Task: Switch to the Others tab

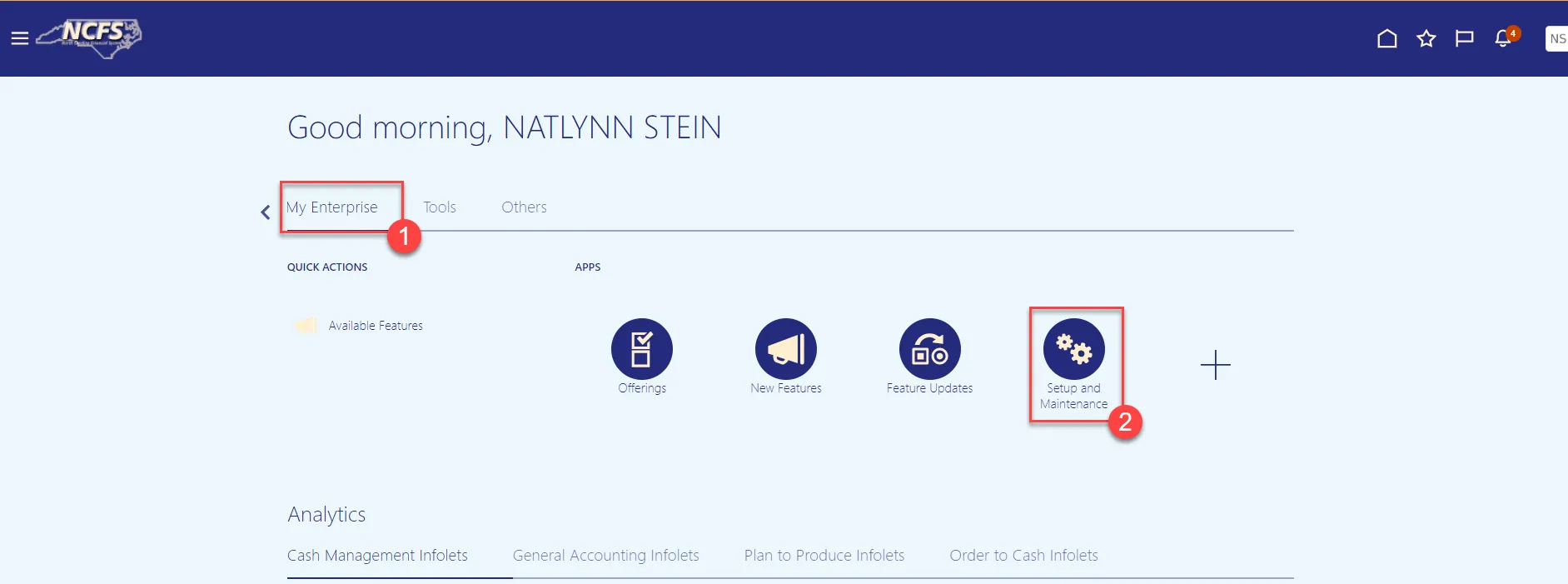Action: coord(524,207)
